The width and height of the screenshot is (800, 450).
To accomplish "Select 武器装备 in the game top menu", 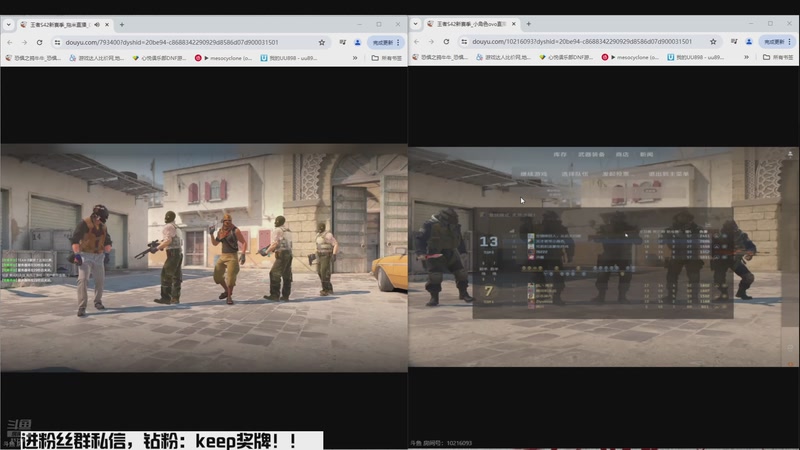I will click(x=591, y=154).
